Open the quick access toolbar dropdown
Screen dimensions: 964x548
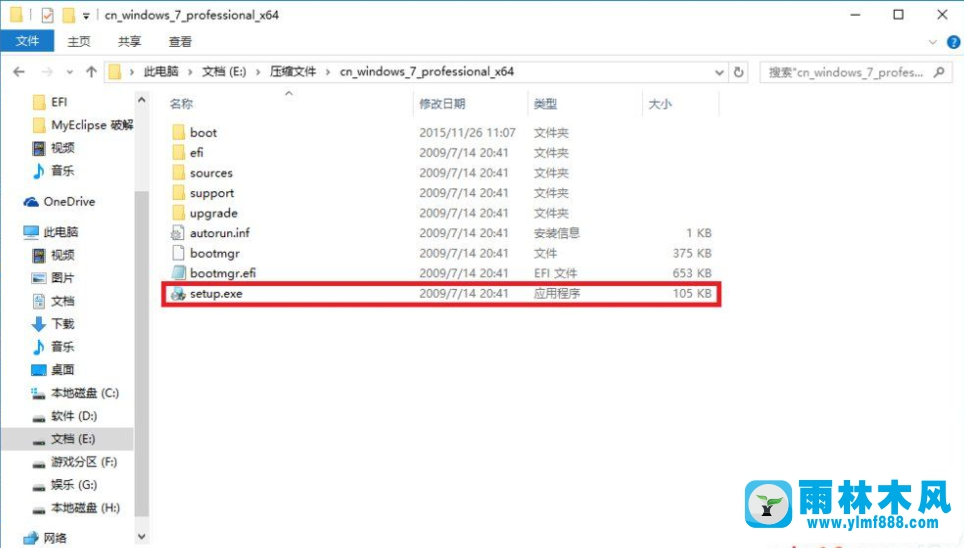point(86,15)
